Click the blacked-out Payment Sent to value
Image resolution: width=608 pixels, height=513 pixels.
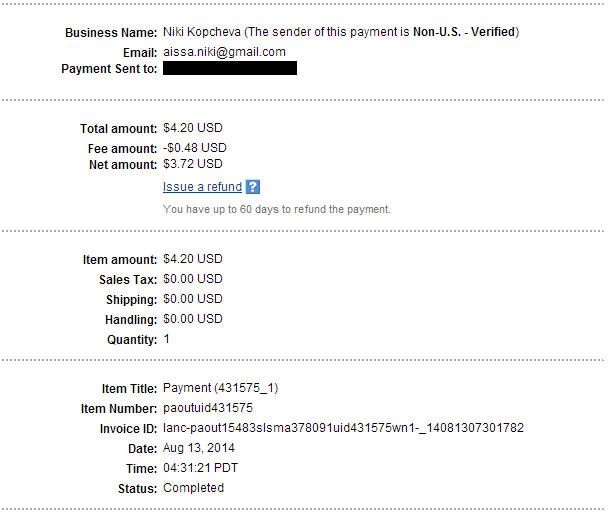click(229, 69)
